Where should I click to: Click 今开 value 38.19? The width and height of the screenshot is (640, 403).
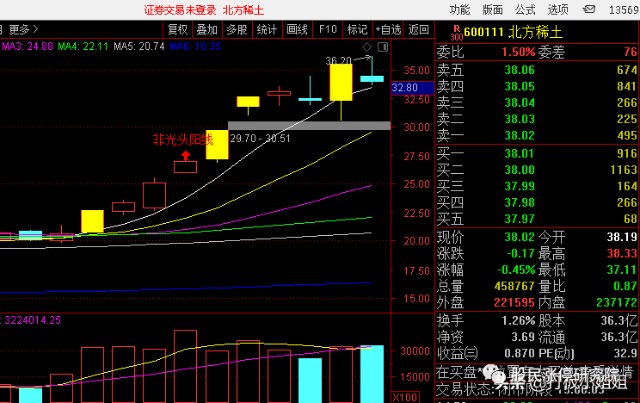(622, 237)
